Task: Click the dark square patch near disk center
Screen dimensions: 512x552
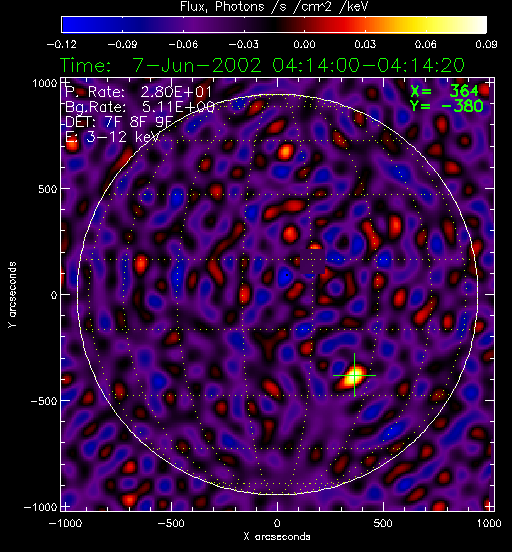Action: pos(312,262)
